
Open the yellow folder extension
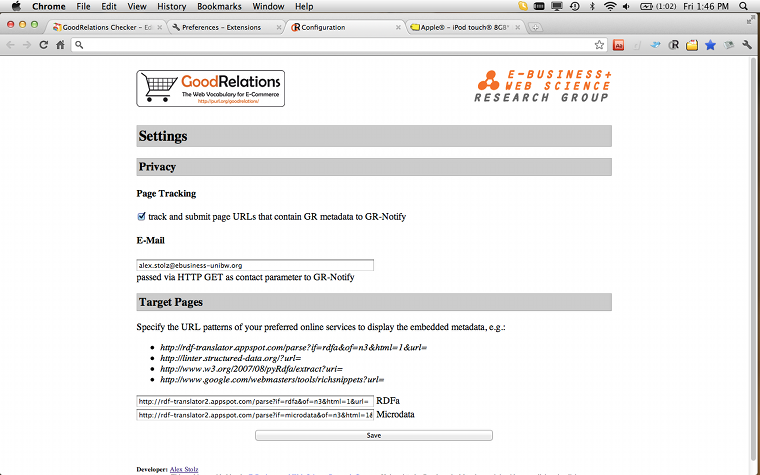(692, 45)
